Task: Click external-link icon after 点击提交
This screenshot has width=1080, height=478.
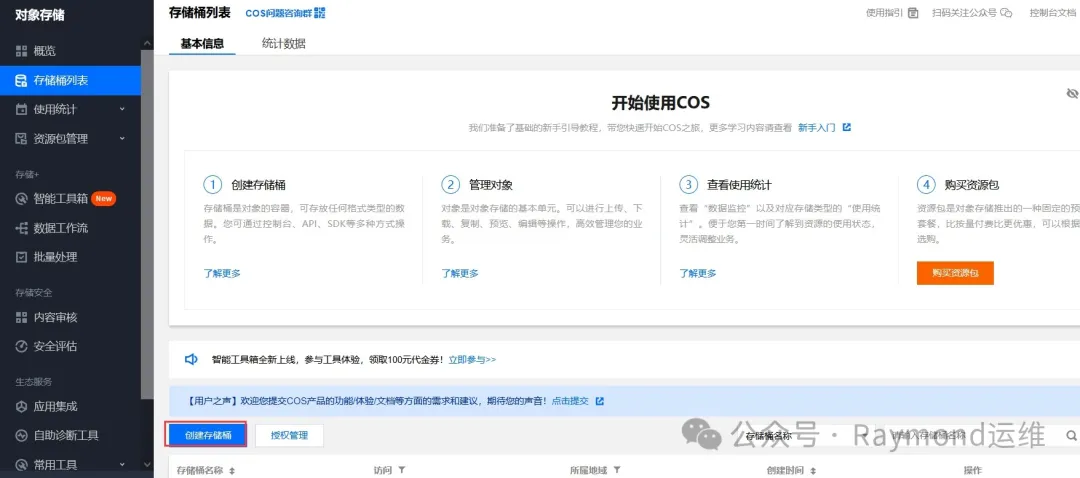Action: pyautogui.click(x=599, y=401)
